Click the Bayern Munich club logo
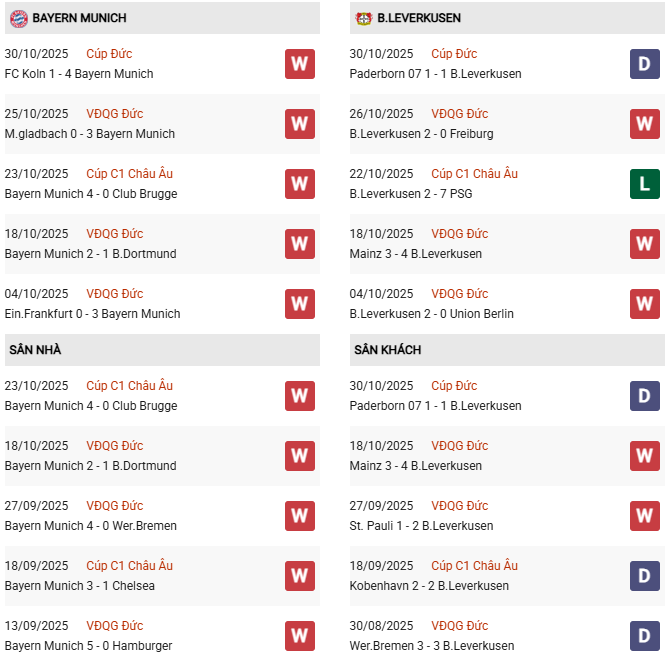666x659 pixels. pyautogui.click(x=18, y=18)
